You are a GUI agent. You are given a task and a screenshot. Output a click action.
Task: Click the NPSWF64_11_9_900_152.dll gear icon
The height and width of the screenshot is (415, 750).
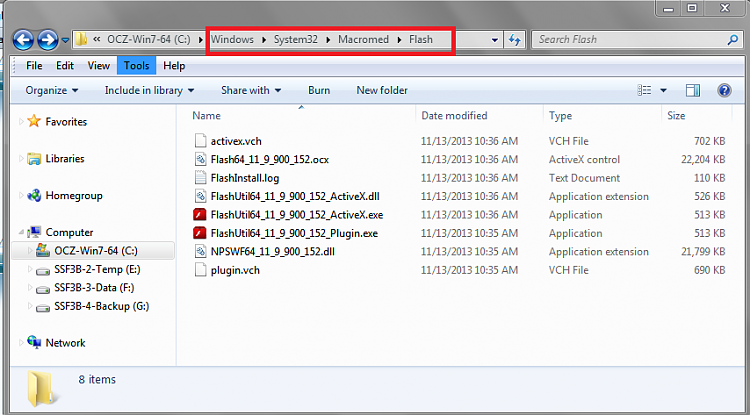pyautogui.click(x=200, y=251)
